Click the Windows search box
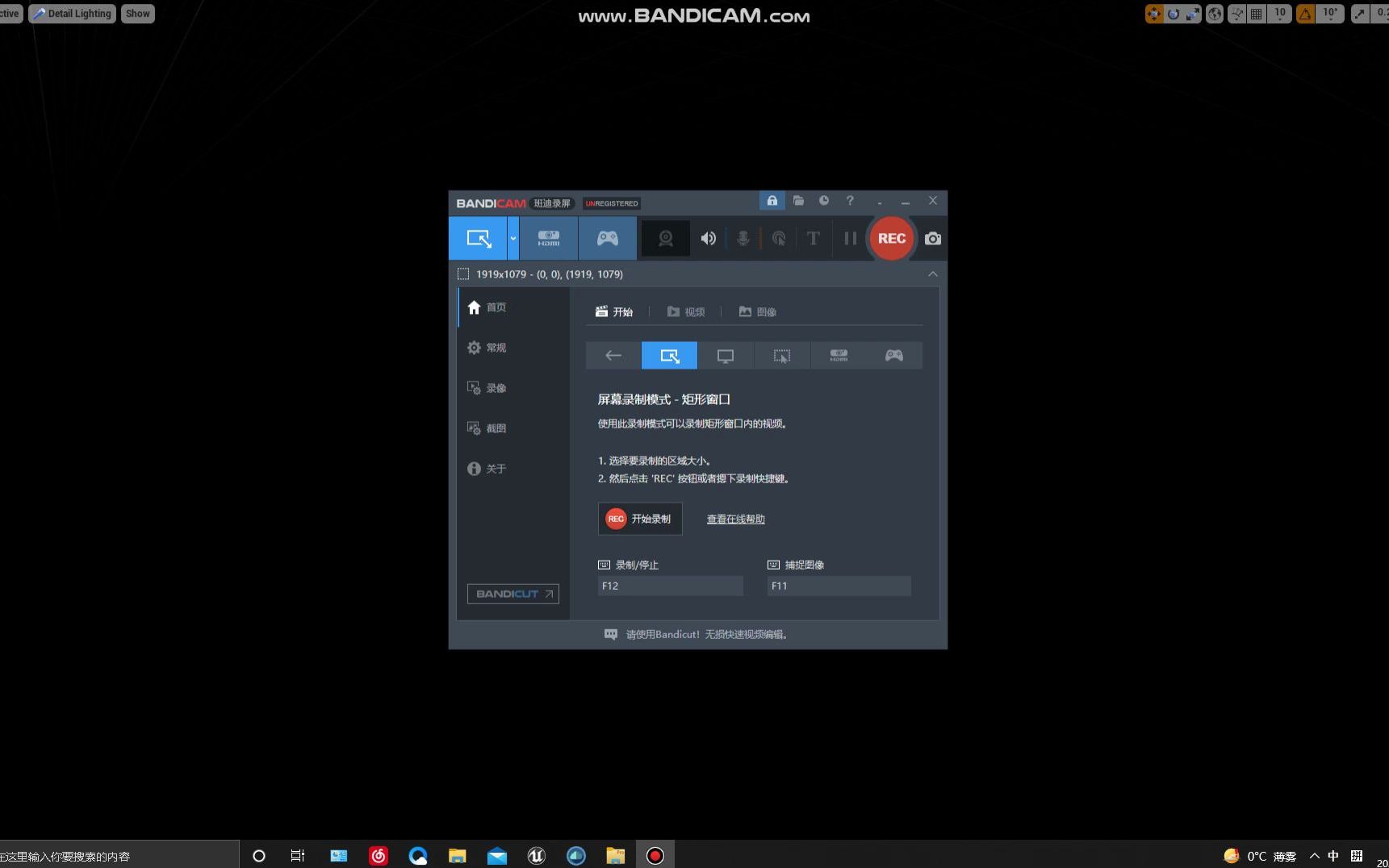Viewport: 1389px width, 868px height. [x=119, y=856]
